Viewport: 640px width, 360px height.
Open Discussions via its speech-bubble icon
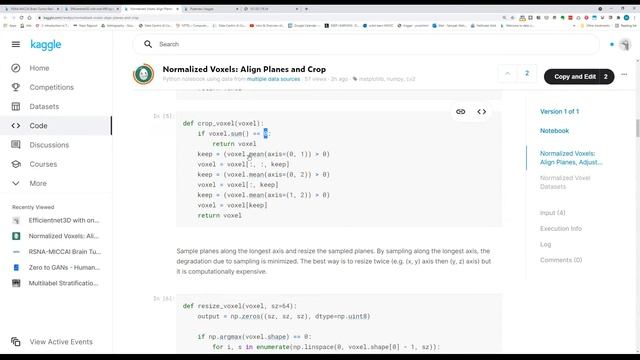pyautogui.click(x=16, y=144)
